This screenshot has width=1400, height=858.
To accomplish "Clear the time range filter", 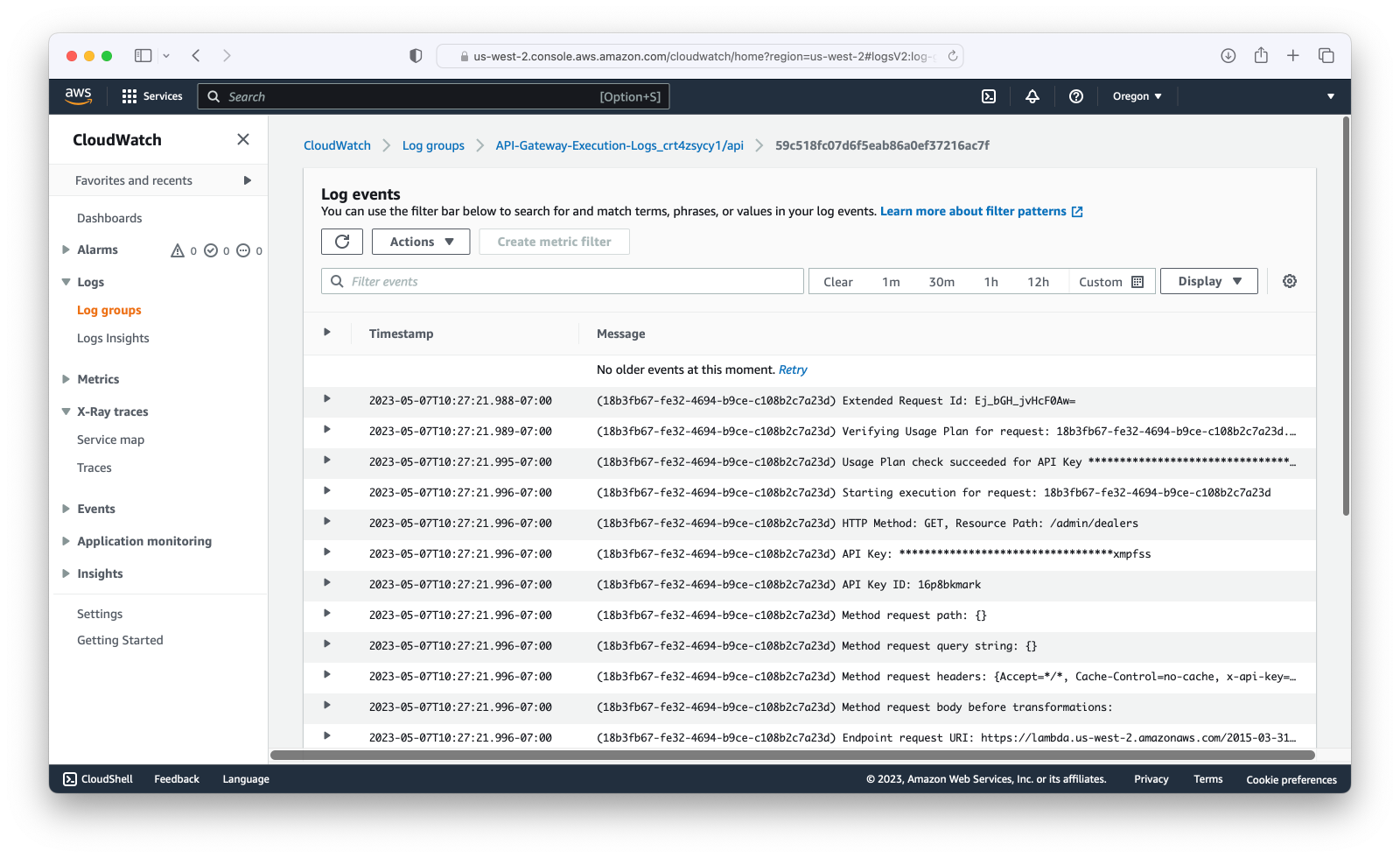I will pos(837,282).
